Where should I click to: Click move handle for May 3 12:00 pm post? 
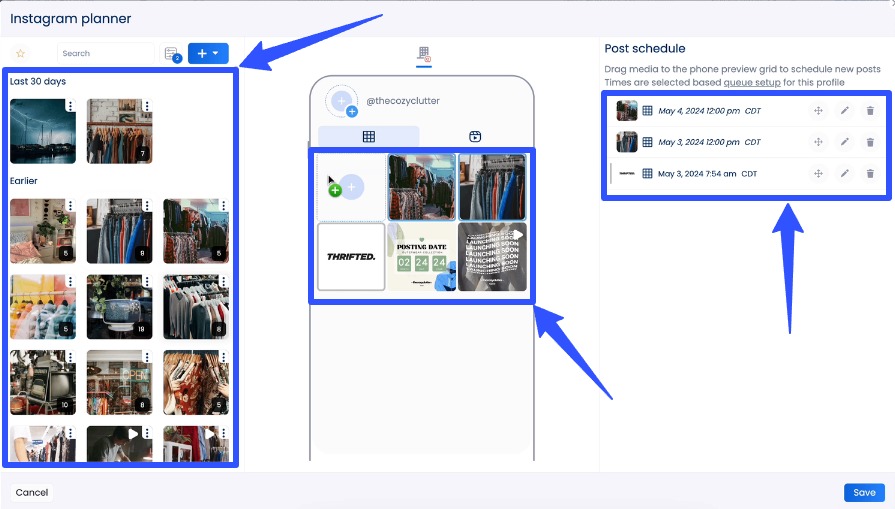click(818, 142)
